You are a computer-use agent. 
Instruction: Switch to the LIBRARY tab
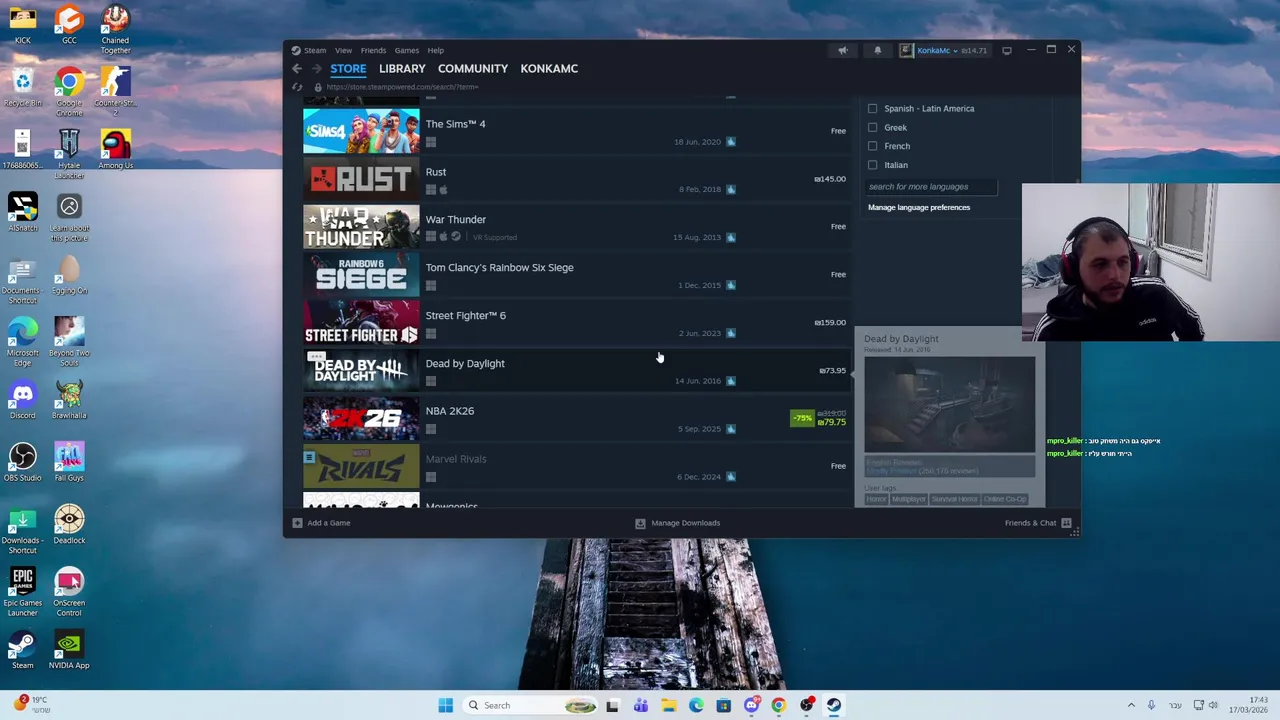[x=402, y=69]
